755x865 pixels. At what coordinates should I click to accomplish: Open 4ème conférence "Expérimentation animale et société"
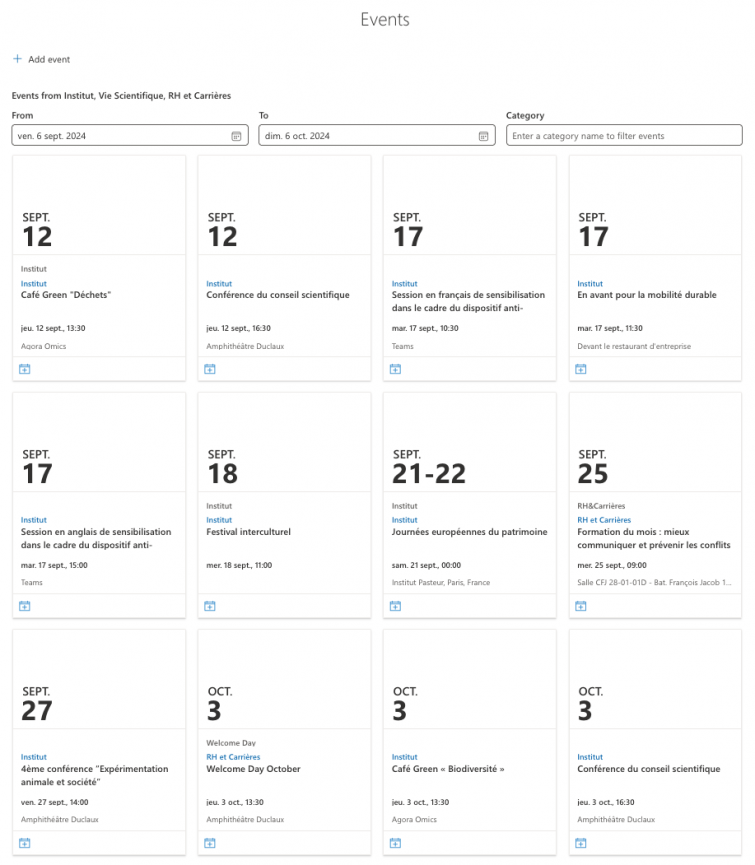coord(81,775)
